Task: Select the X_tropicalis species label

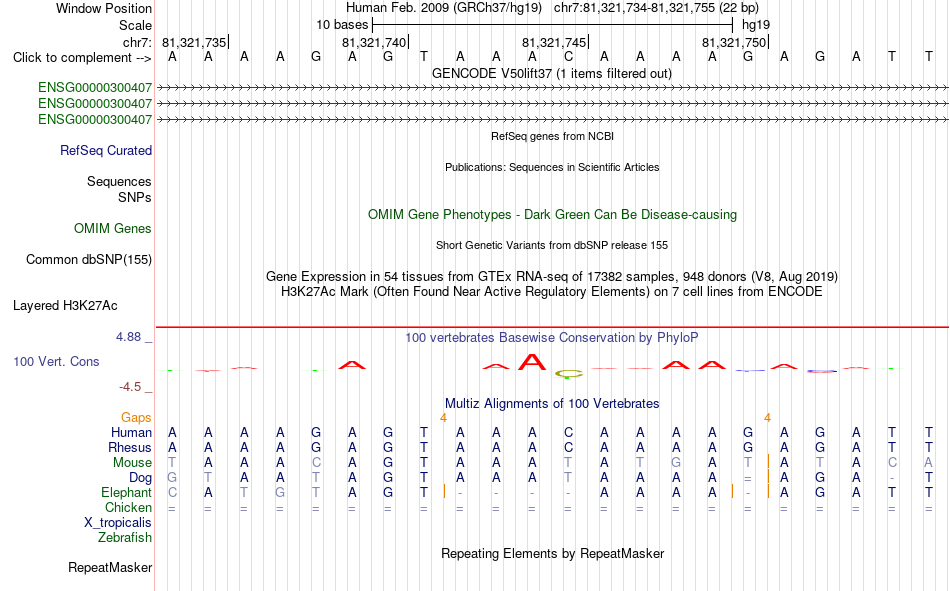Action: 118,523
